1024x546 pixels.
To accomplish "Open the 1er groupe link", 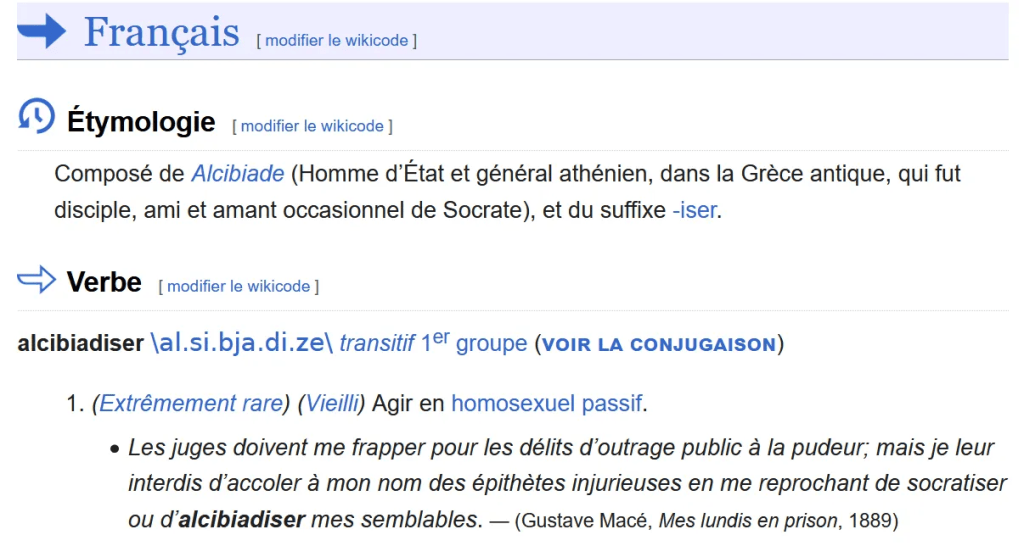I will click(474, 343).
